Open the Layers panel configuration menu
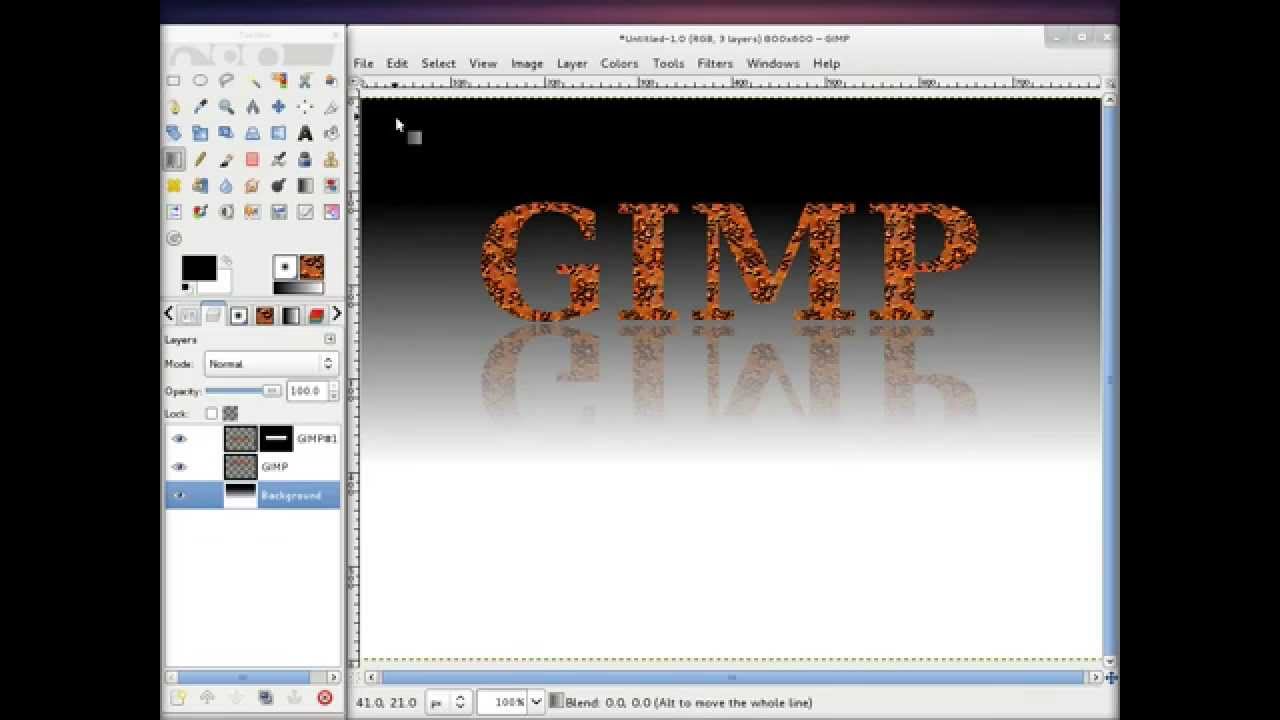The height and width of the screenshot is (720, 1280). (x=330, y=339)
